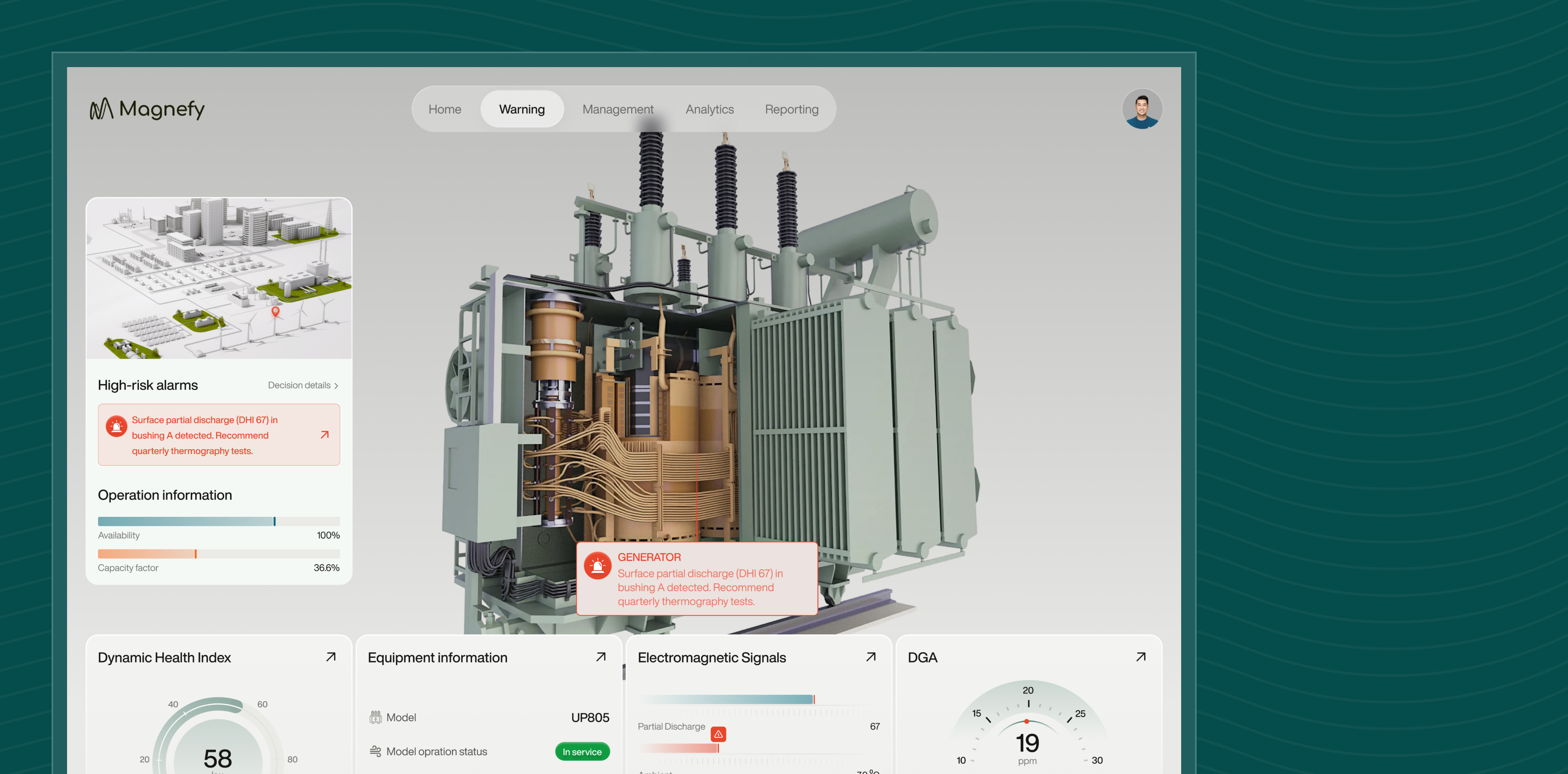This screenshot has height=774, width=1568.
Task: Click the Magnefy logo
Action: coord(147,109)
